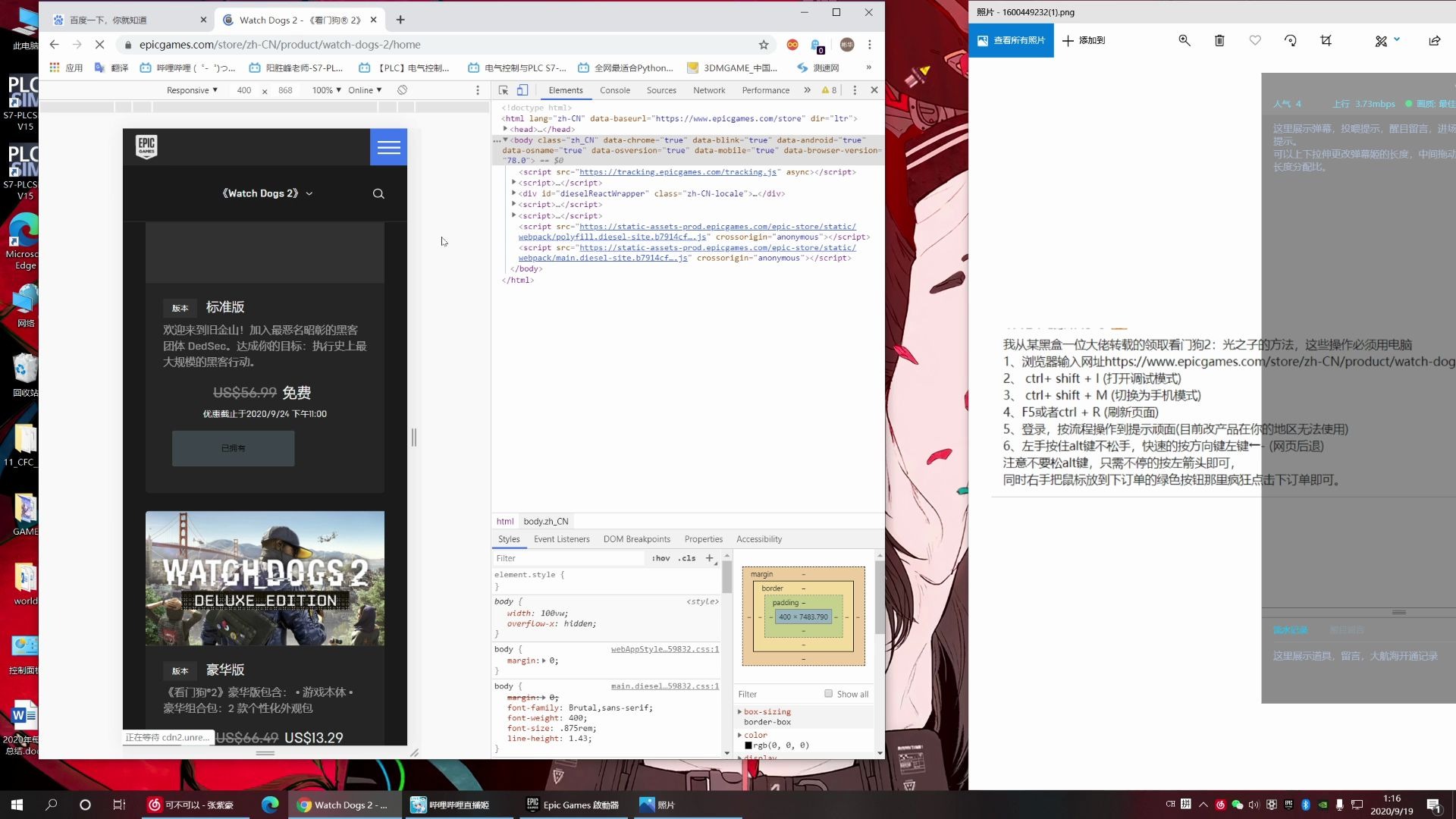Switch to the Sources tab
Screen dimensions: 1456x819
tap(661, 90)
